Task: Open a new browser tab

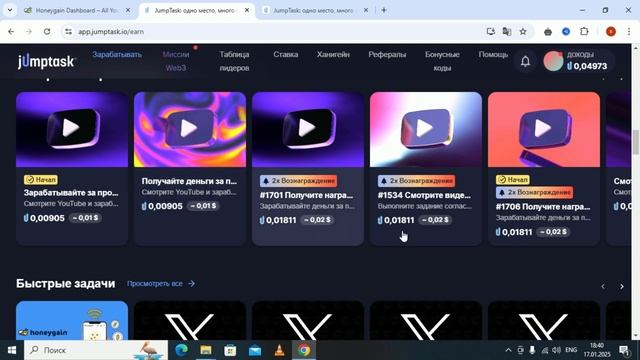Action: click(x=384, y=10)
